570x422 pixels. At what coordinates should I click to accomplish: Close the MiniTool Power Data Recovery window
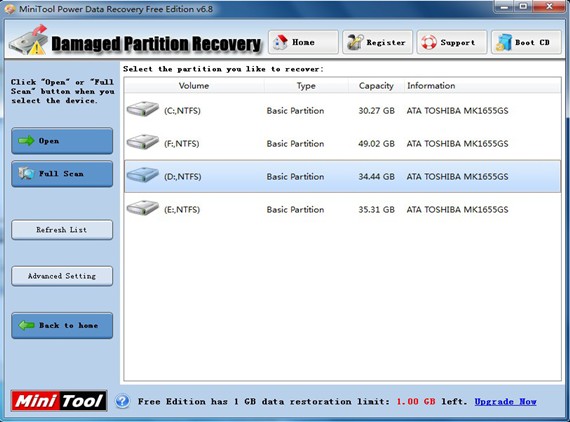click(549, 7)
